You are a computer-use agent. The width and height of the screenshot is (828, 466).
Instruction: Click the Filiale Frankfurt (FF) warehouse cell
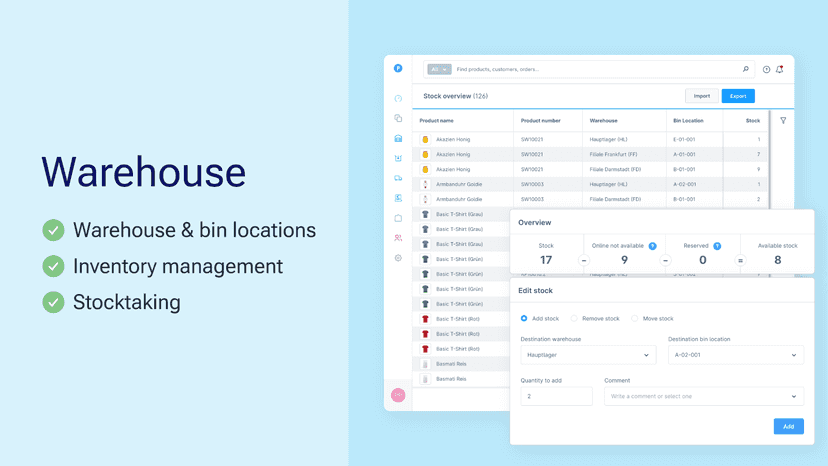coord(613,154)
